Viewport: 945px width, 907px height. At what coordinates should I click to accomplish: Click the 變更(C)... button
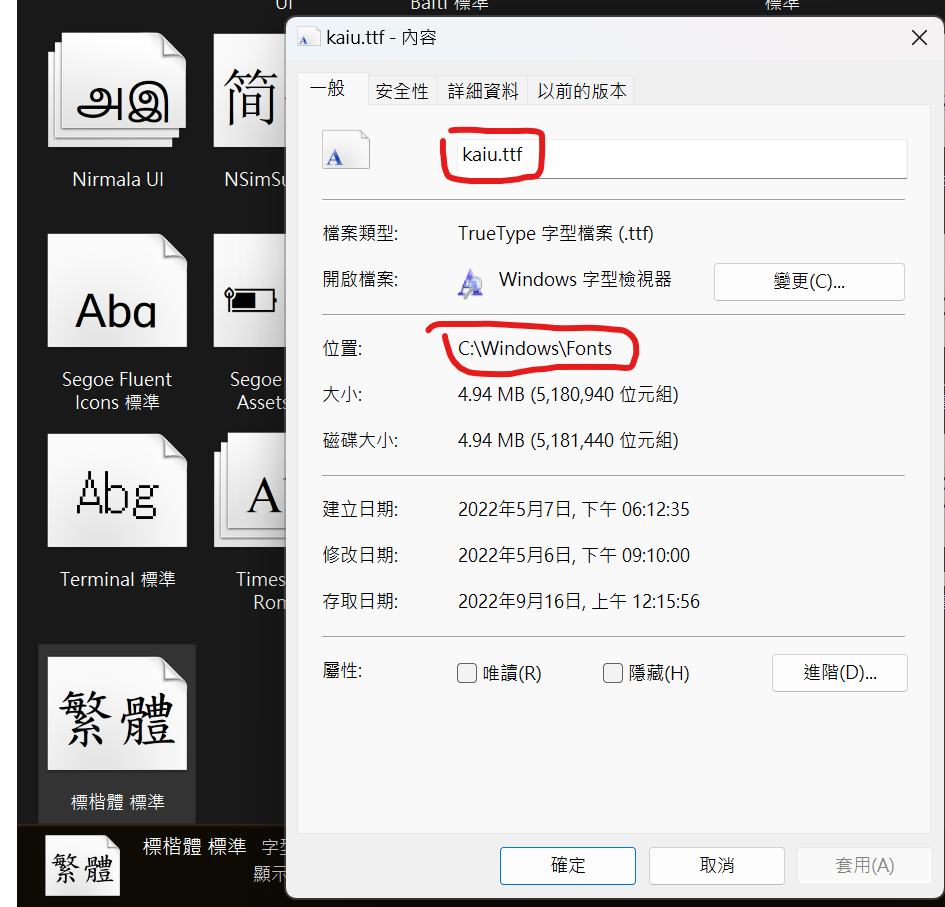click(x=809, y=281)
